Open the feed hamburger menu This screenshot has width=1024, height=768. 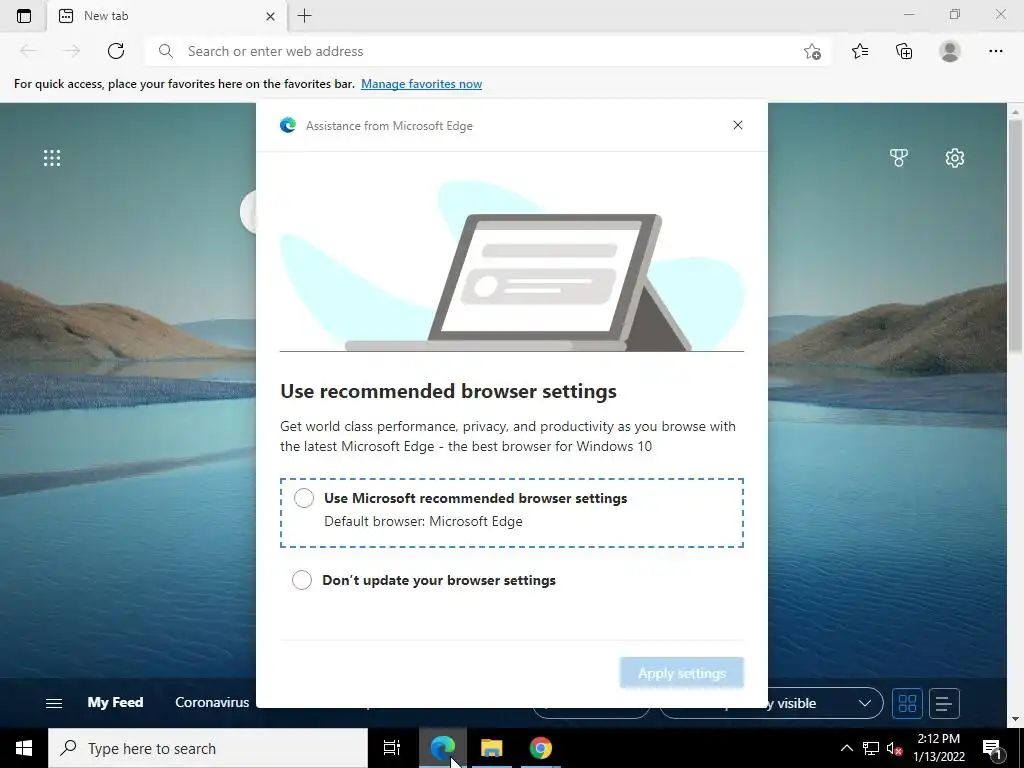pos(54,703)
